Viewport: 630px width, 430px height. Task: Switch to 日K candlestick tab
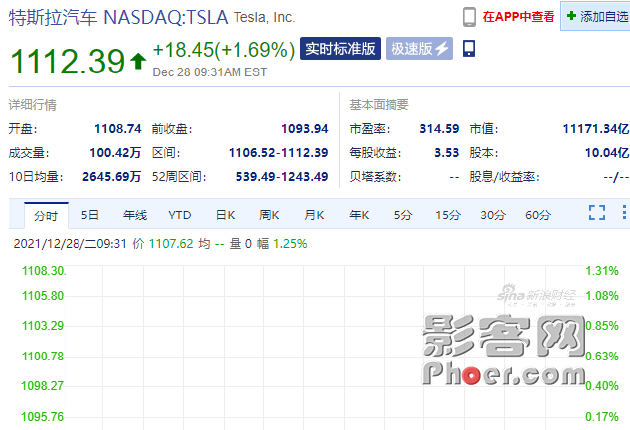tap(225, 215)
